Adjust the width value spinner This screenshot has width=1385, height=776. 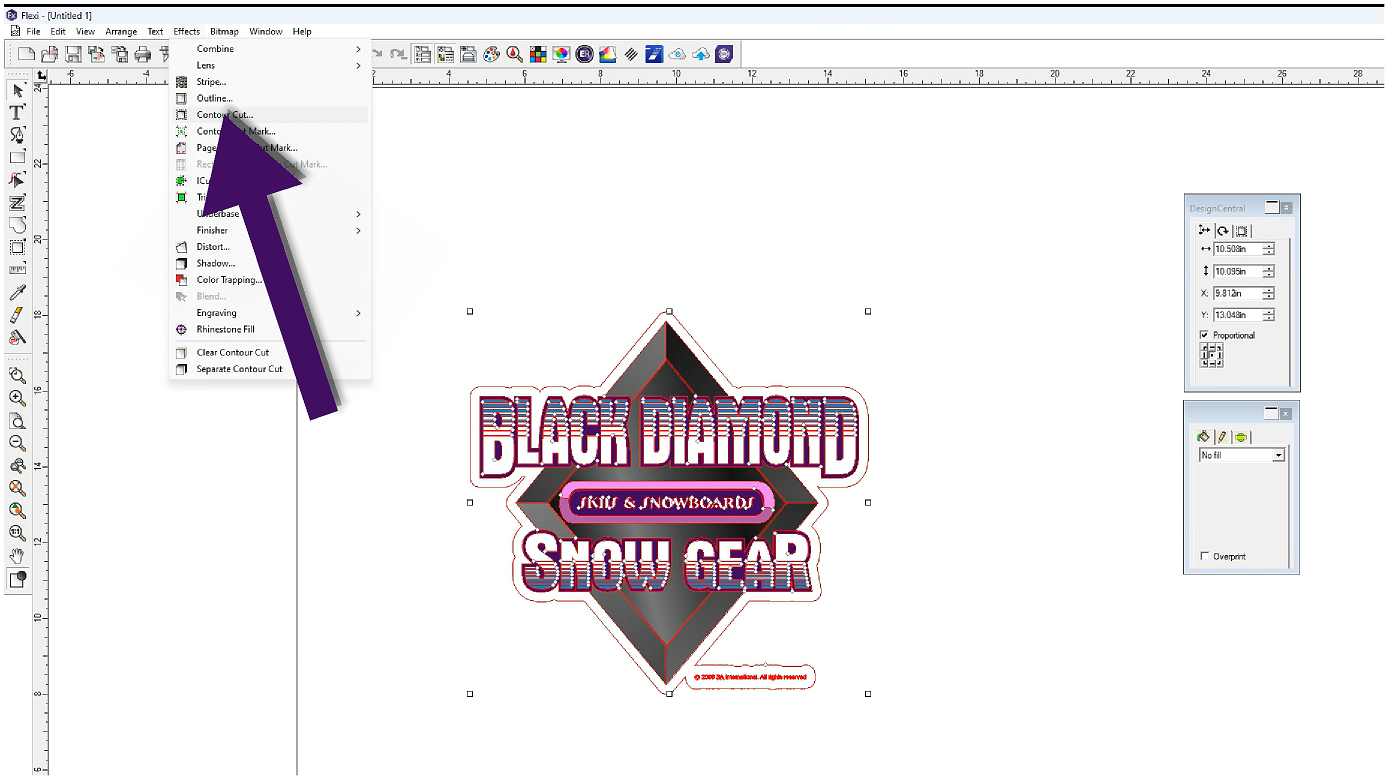[x=1269, y=249]
